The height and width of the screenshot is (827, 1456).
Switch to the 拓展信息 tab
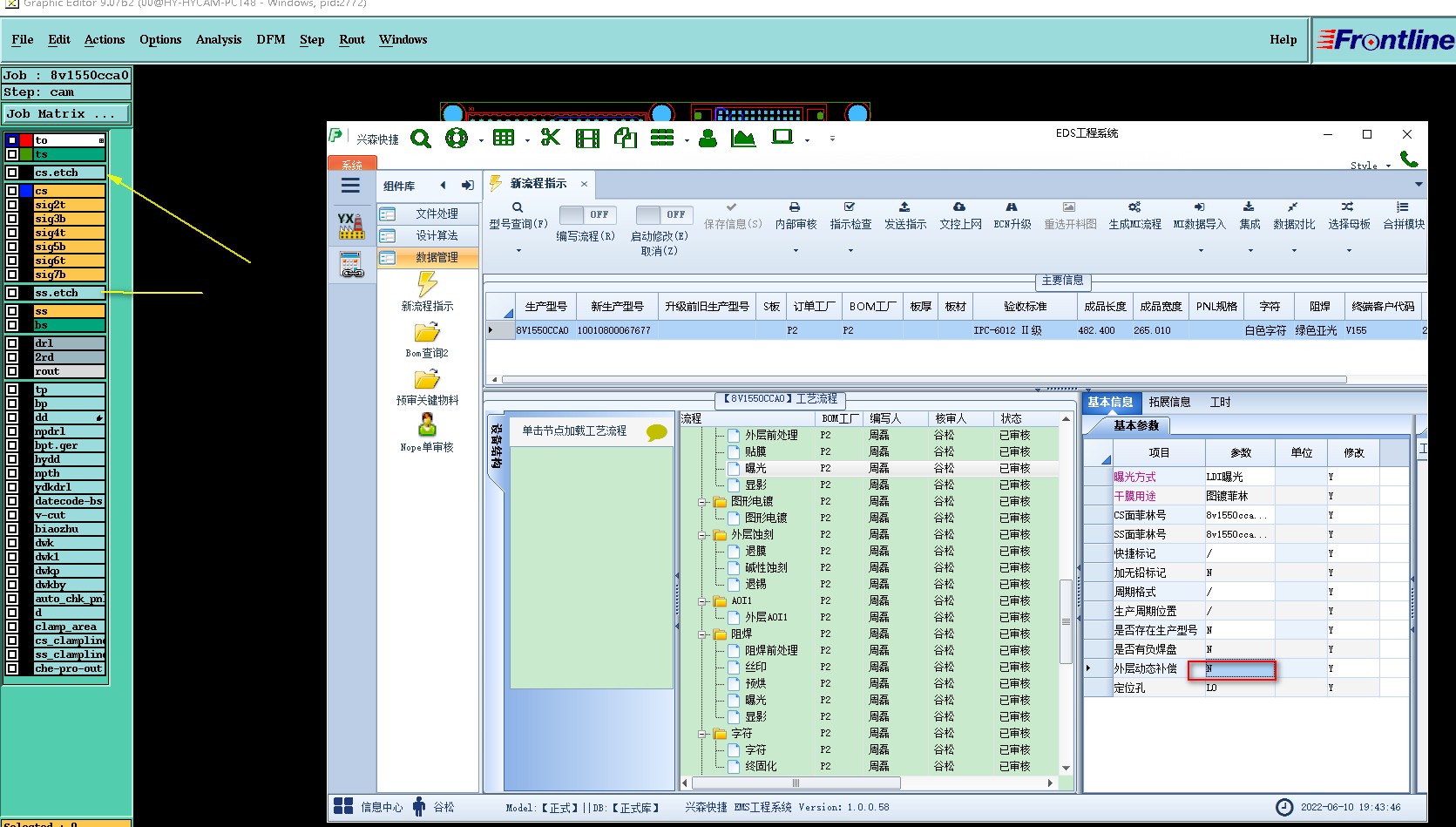pyautogui.click(x=1169, y=402)
